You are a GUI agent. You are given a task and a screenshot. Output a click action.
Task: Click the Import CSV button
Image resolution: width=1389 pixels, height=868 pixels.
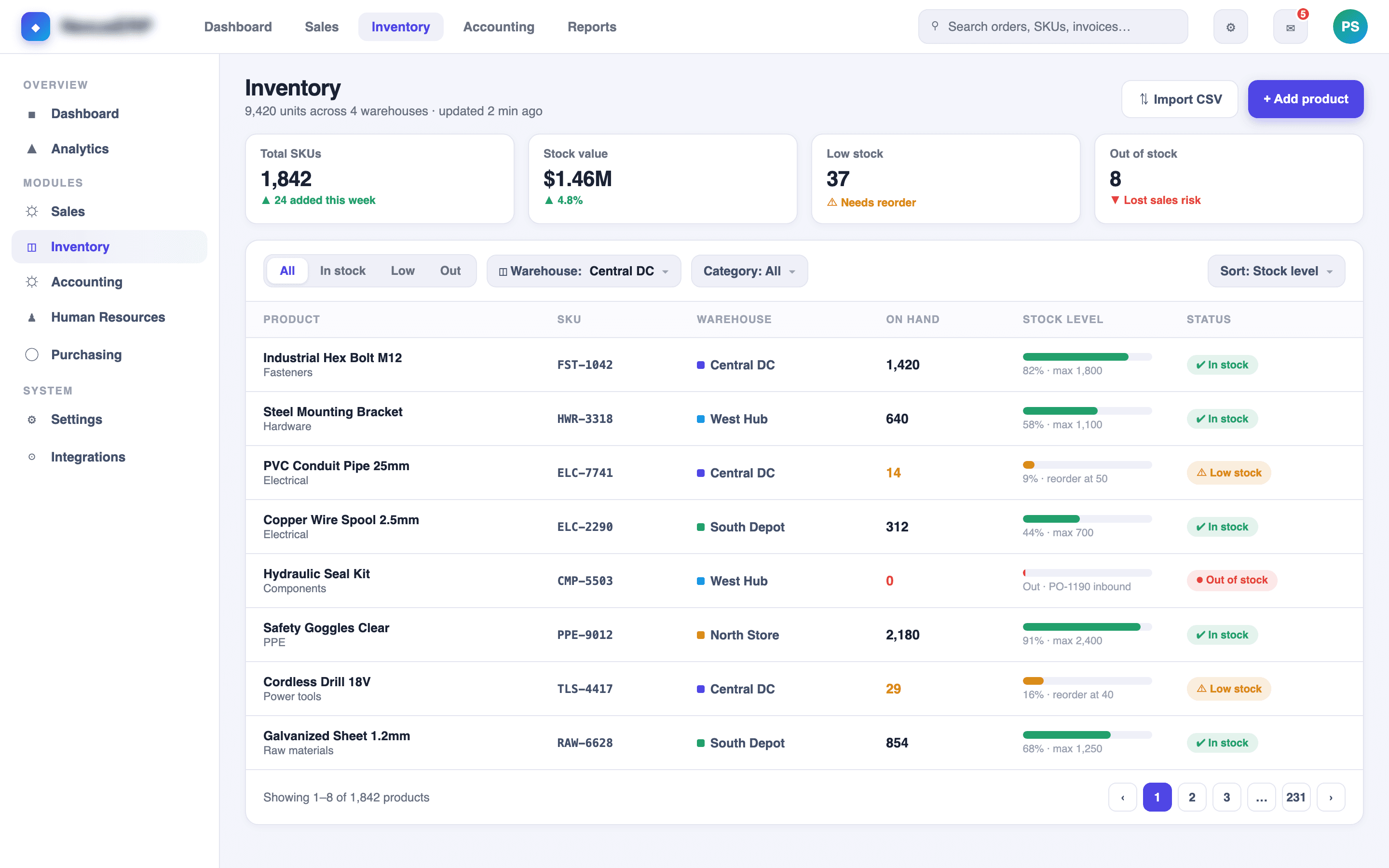[x=1180, y=99]
